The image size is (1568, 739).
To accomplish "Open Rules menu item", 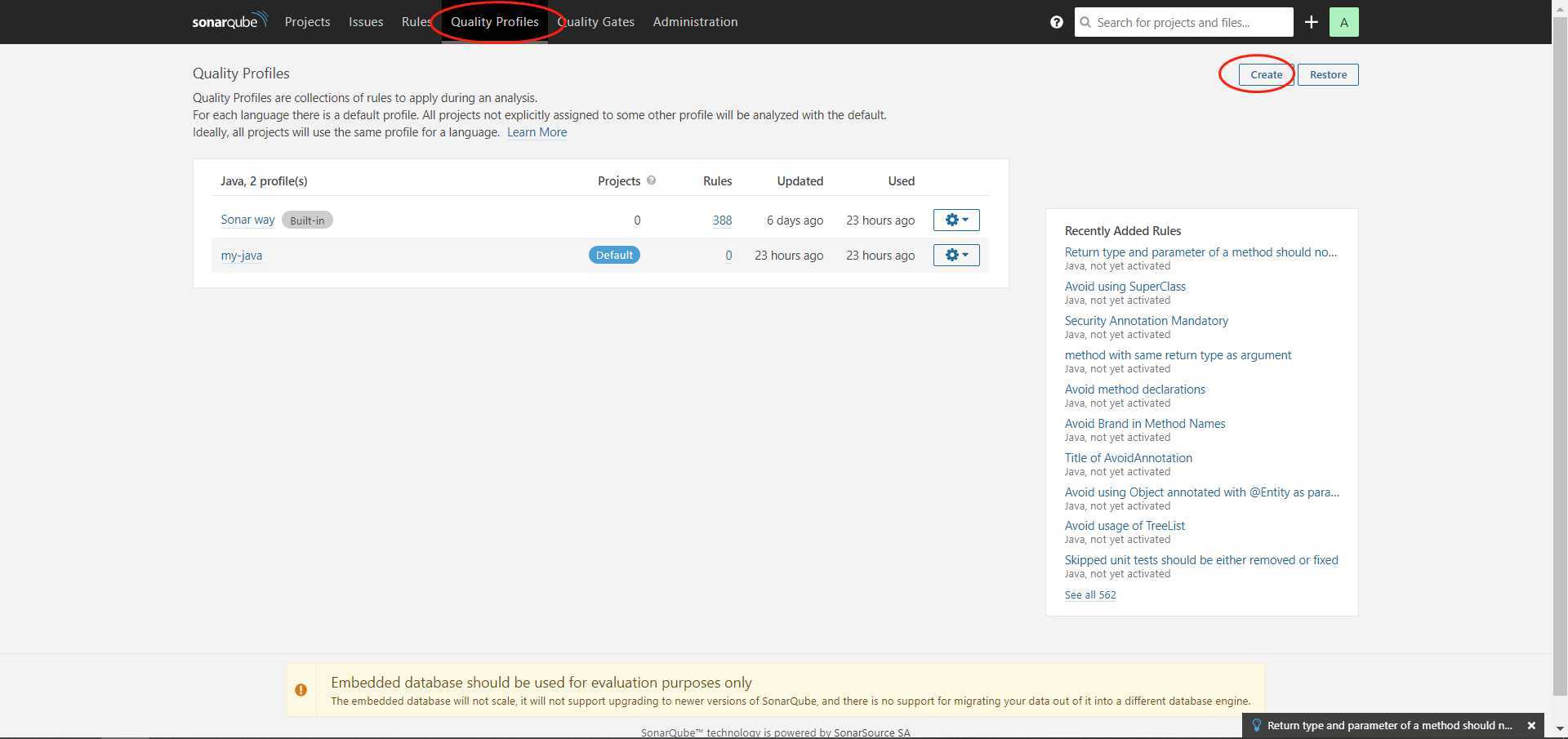I will tap(416, 22).
